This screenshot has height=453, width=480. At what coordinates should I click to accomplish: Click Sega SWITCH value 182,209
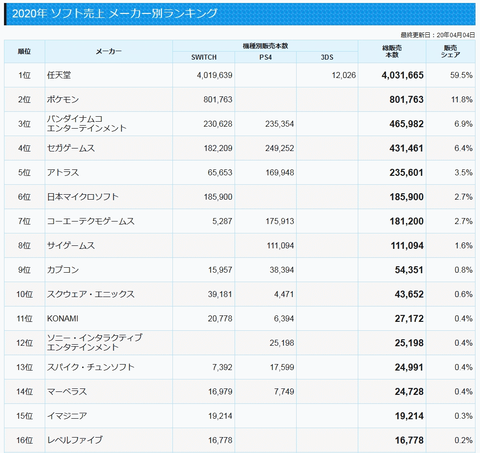click(218, 148)
